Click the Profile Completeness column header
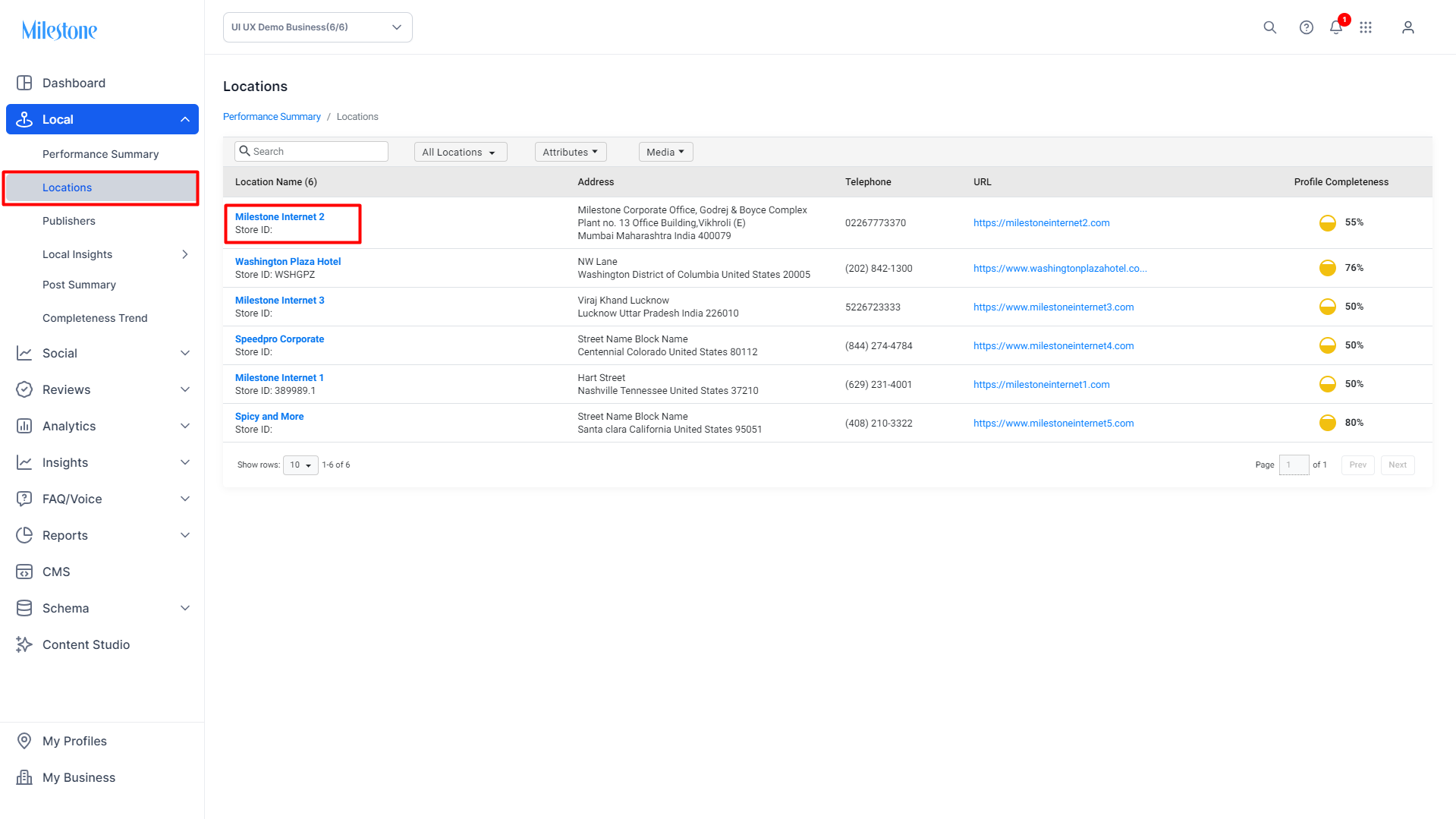Viewport: 1456px width, 819px height. point(1341,182)
